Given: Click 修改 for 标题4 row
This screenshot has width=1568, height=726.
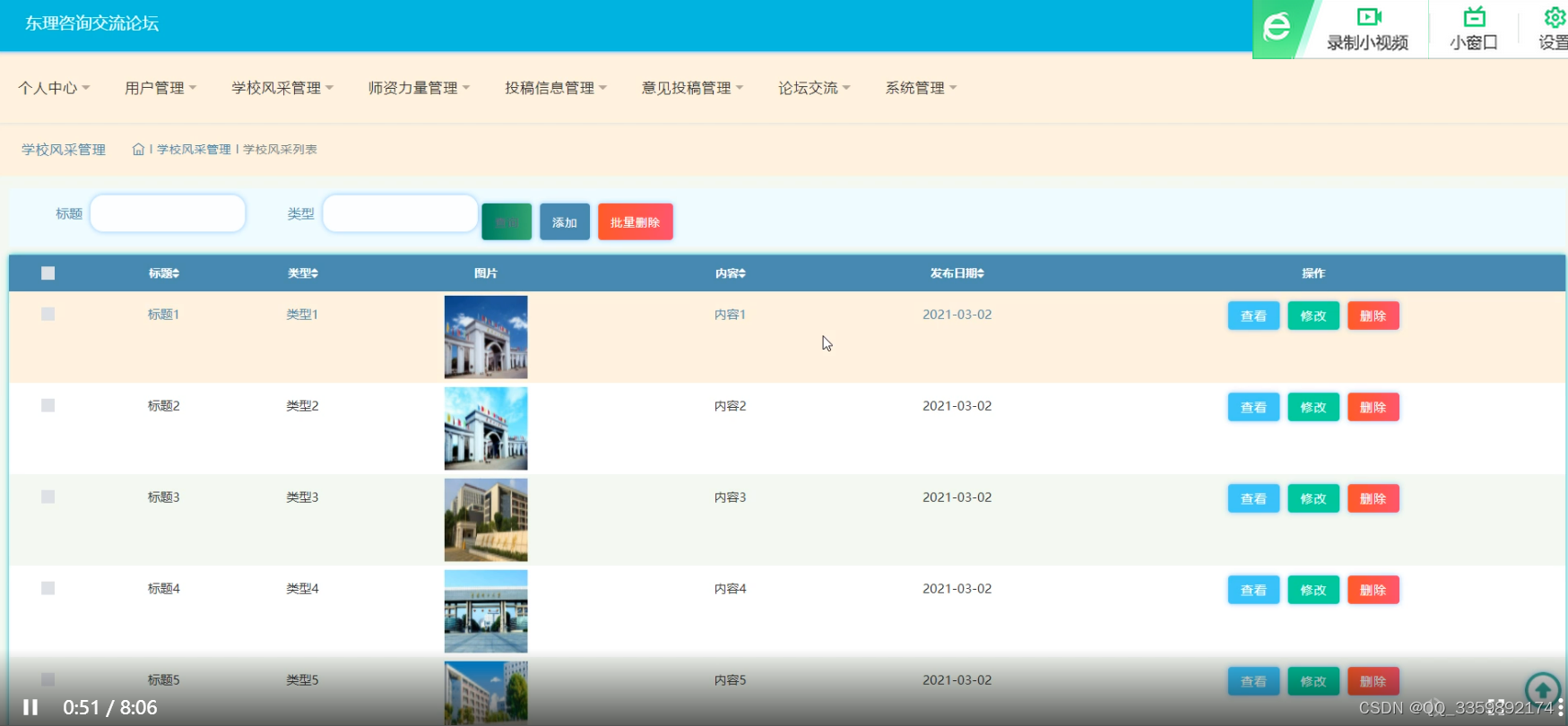Looking at the screenshot, I should tap(1313, 590).
